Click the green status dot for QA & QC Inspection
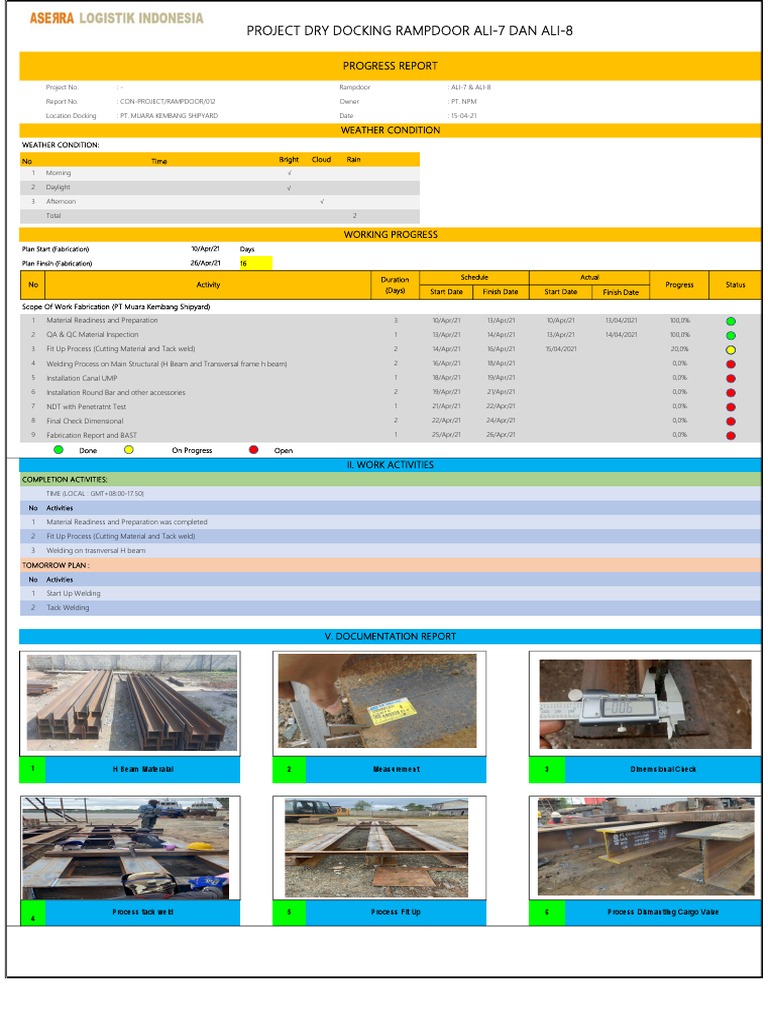This screenshot has height=1024, width=768. pyautogui.click(x=731, y=336)
